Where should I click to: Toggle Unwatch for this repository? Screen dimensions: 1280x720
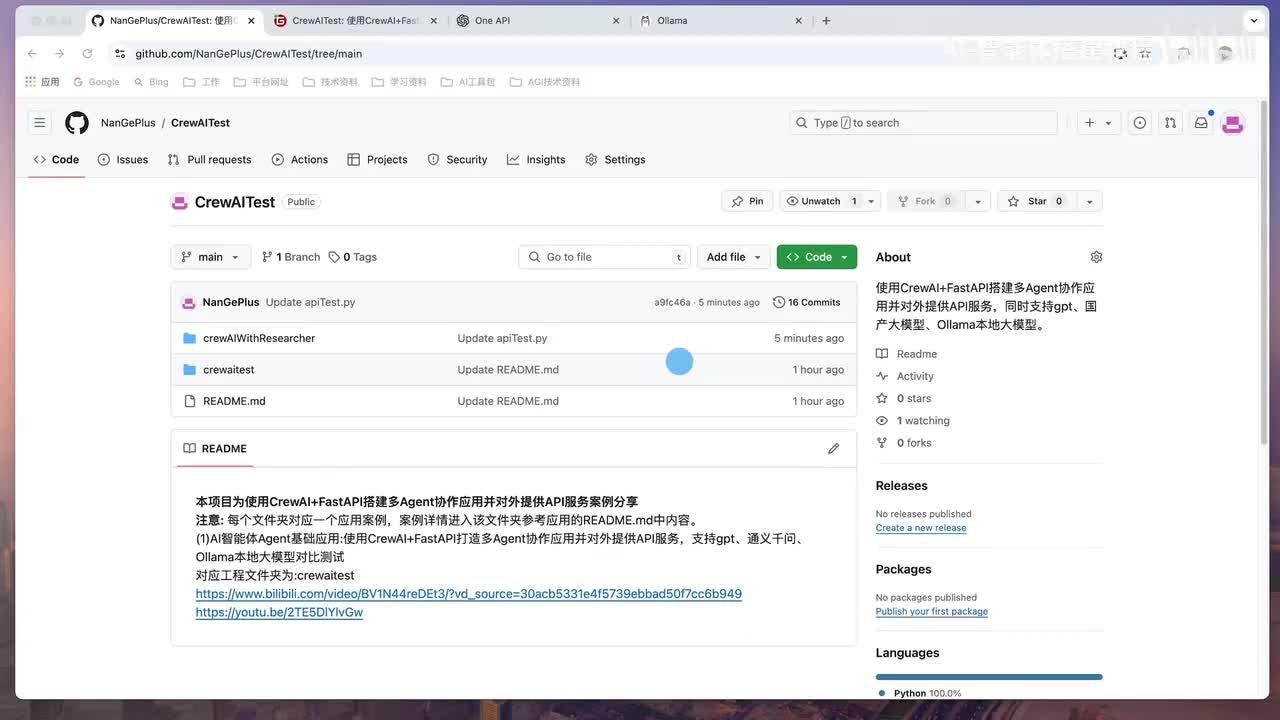tap(821, 201)
